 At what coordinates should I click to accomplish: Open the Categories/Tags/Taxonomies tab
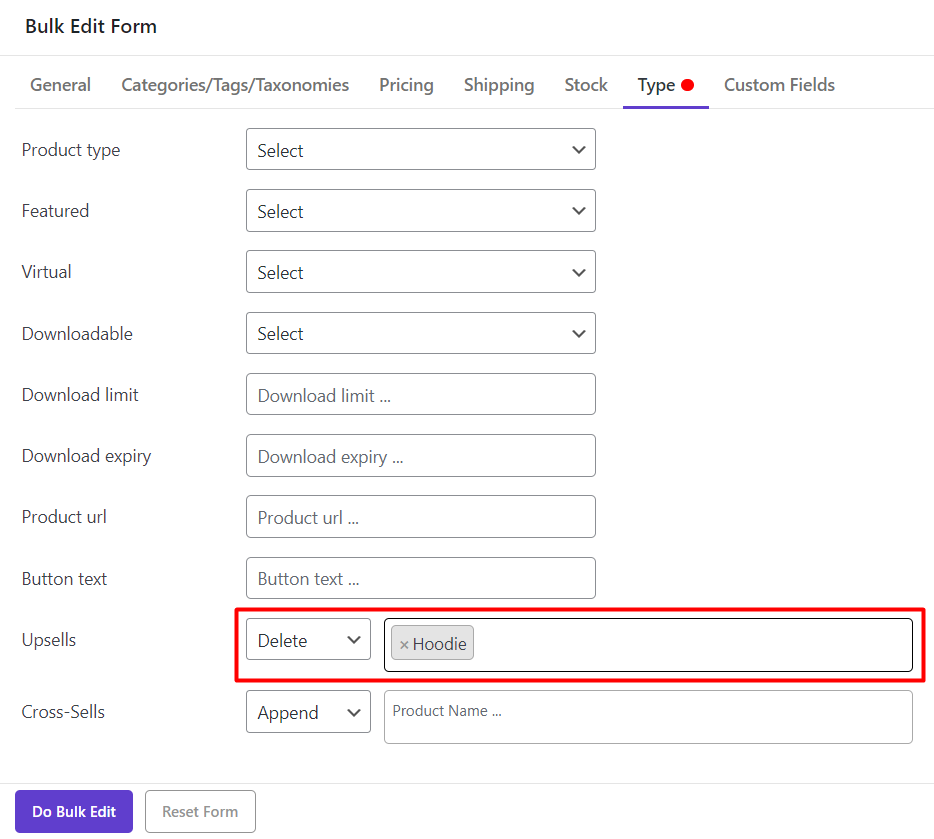[x=235, y=85]
